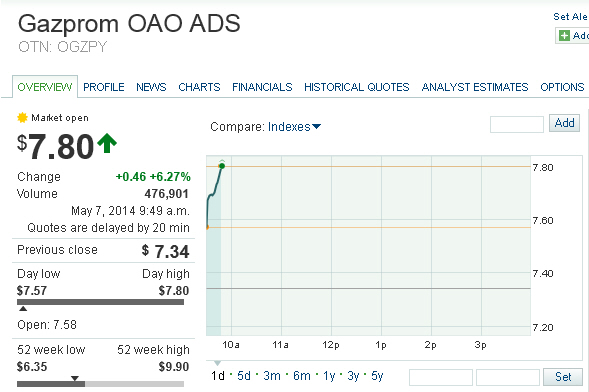Click the green dot on the chart line

coord(222,166)
